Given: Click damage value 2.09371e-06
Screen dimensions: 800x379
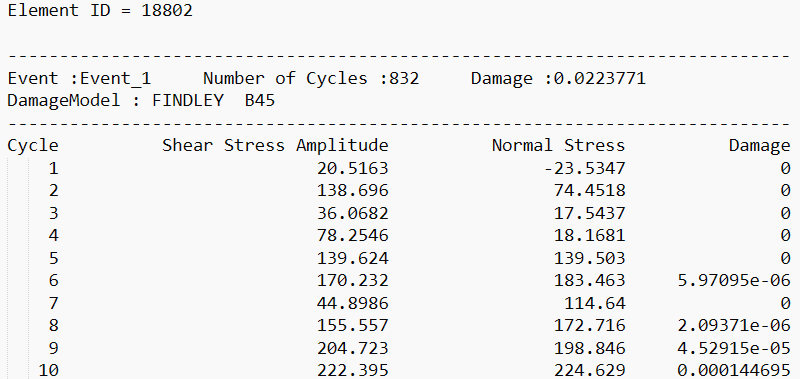Looking at the screenshot, I should click(734, 325).
